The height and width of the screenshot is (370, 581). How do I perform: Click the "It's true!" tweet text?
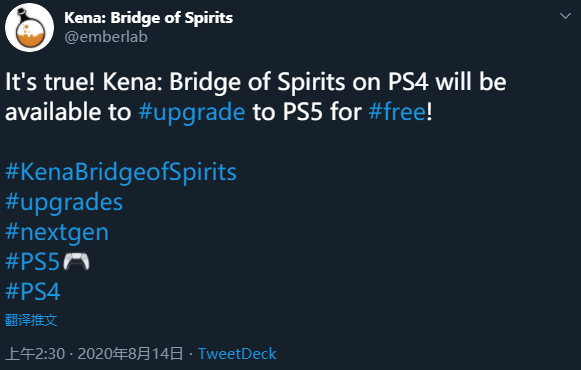coord(50,81)
